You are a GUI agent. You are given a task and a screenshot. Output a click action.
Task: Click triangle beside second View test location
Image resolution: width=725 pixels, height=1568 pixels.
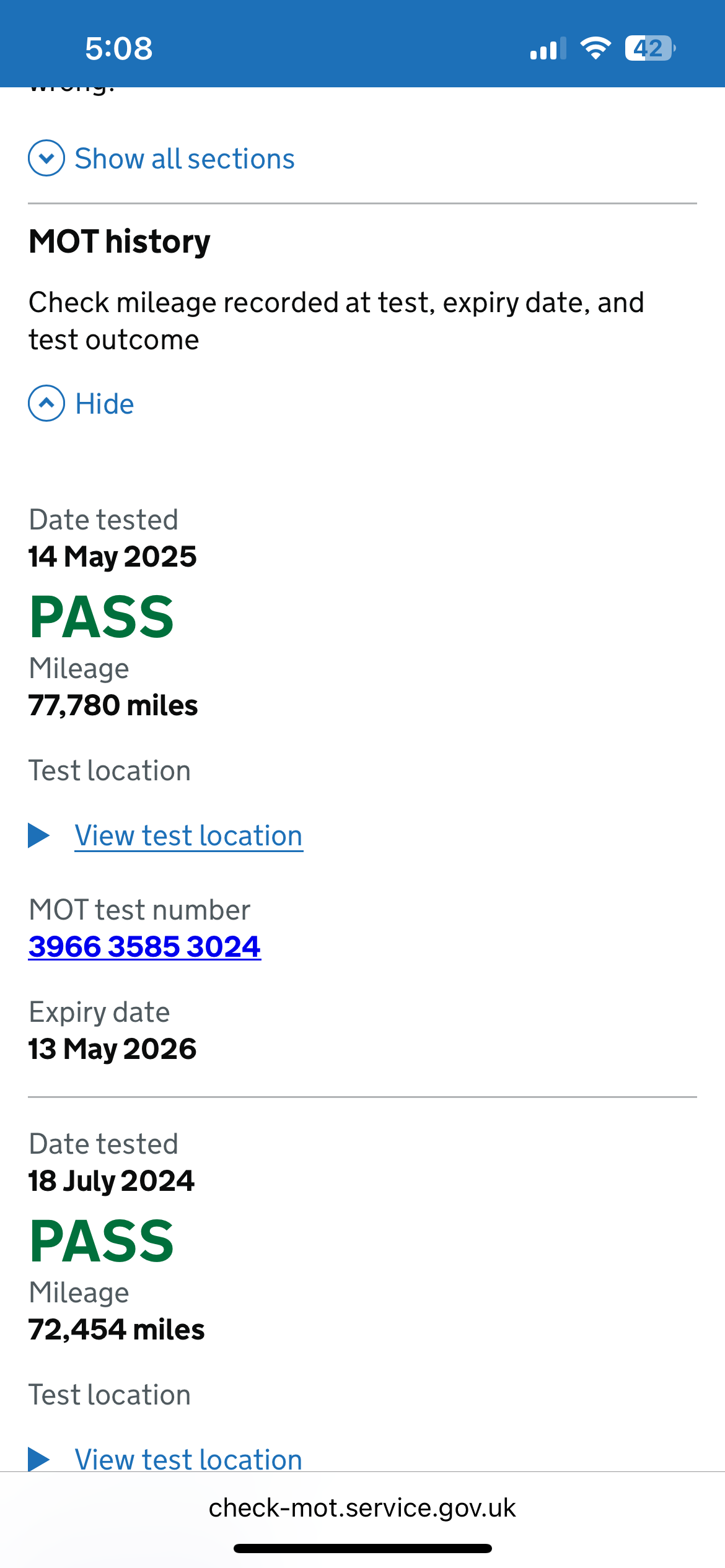pyautogui.click(x=39, y=1459)
